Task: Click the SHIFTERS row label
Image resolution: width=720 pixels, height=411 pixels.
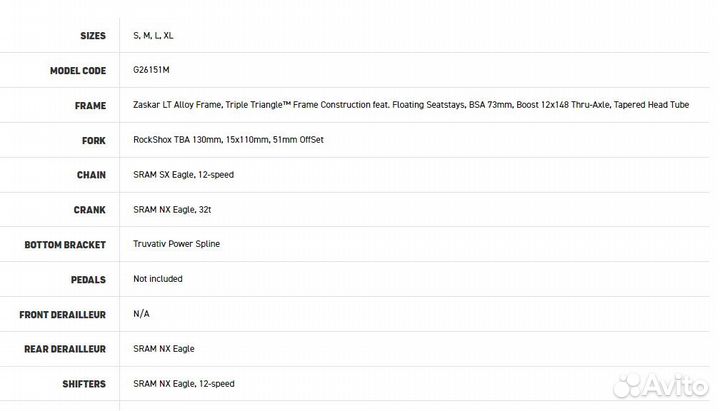Action: (x=82, y=383)
